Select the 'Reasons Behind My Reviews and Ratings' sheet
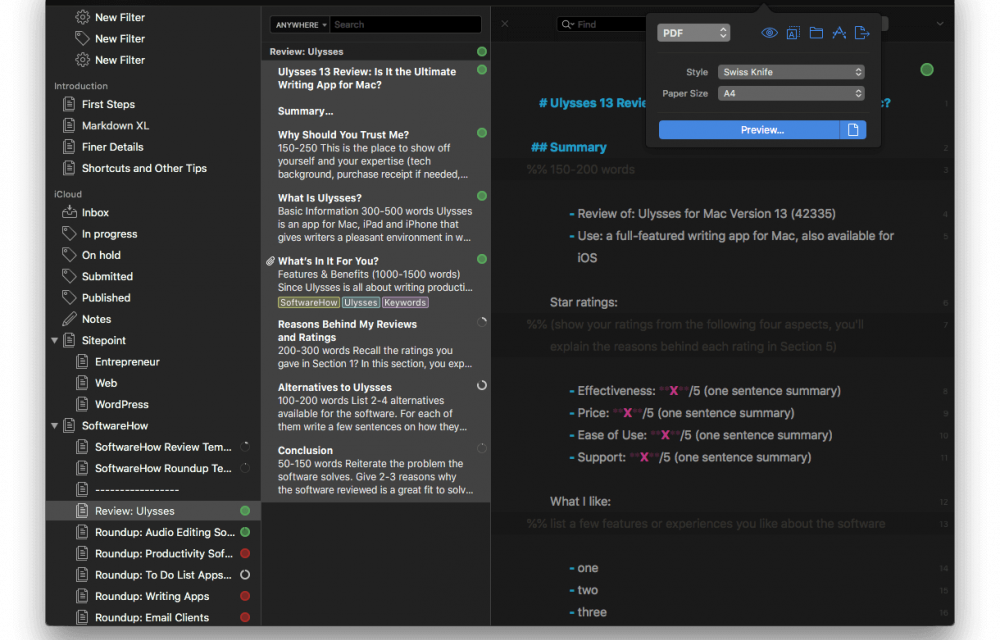This screenshot has height=640, width=1000. coord(376,344)
